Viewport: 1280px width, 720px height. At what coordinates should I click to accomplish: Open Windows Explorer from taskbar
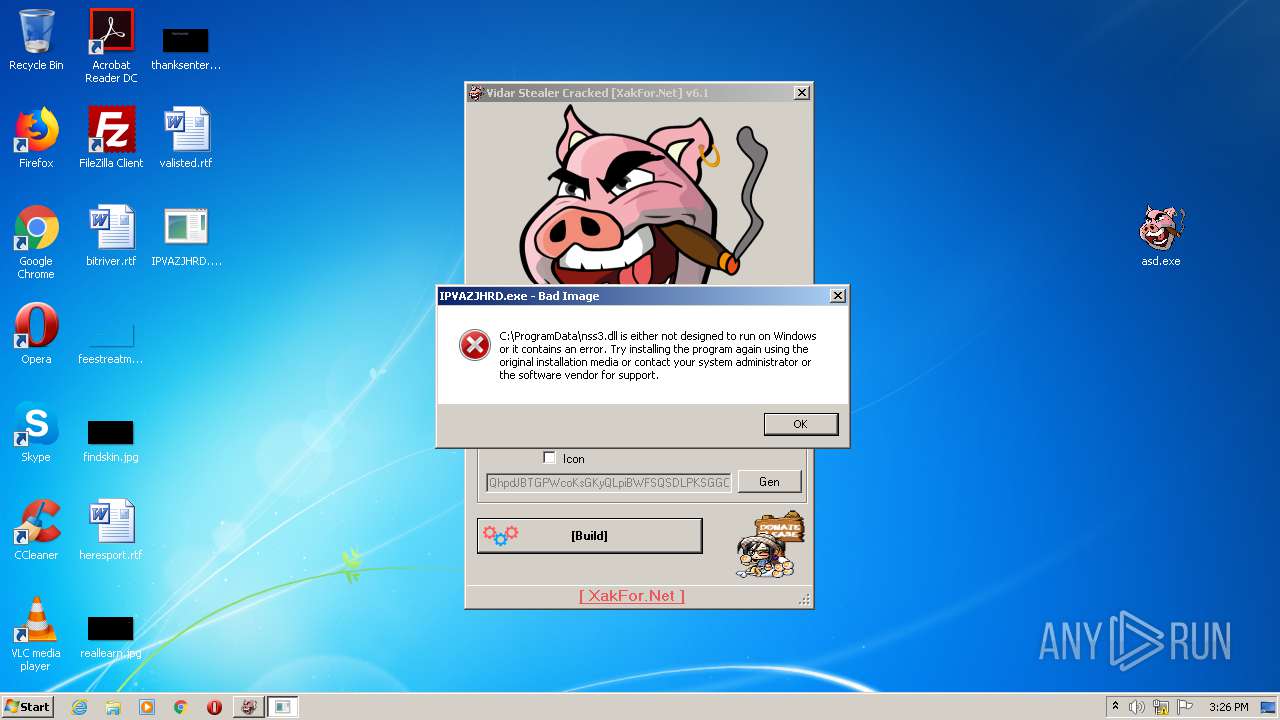[113, 707]
